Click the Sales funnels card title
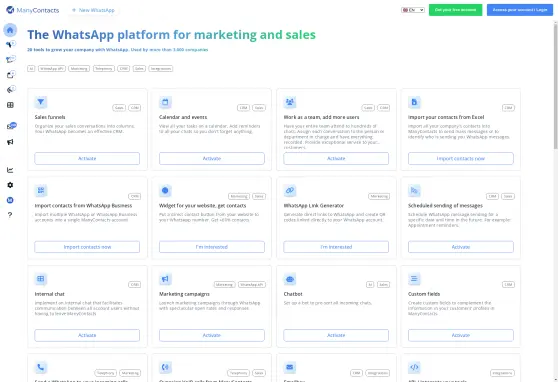 pyautogui.click(x=50, y=117)
